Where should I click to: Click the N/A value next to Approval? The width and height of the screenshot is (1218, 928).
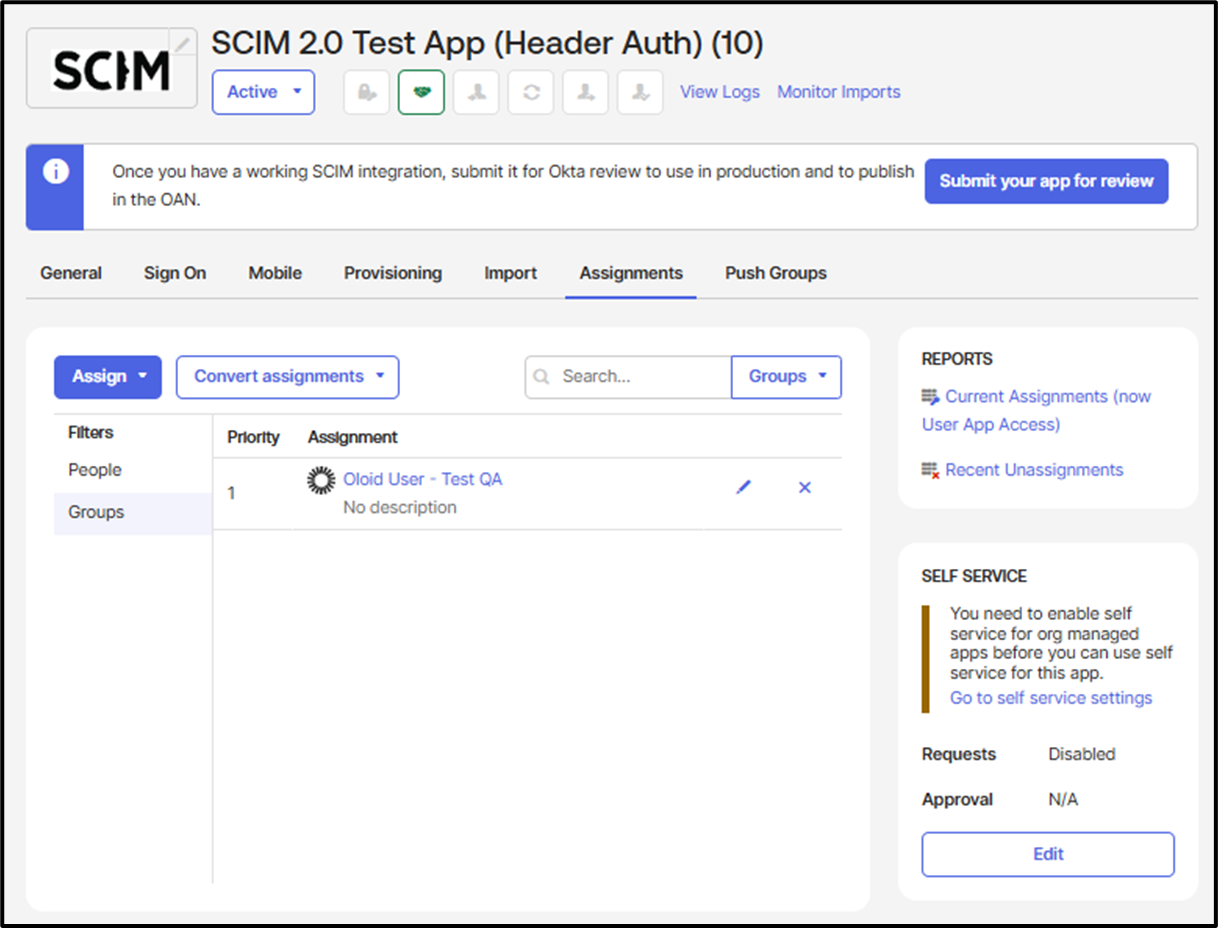(x=1063, y=800)
